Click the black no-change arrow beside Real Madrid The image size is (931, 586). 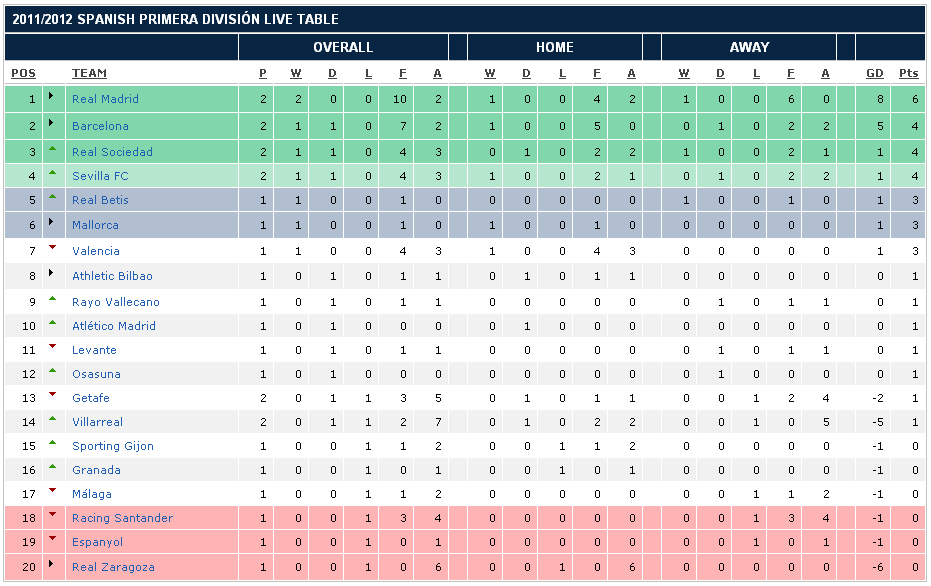52,97
